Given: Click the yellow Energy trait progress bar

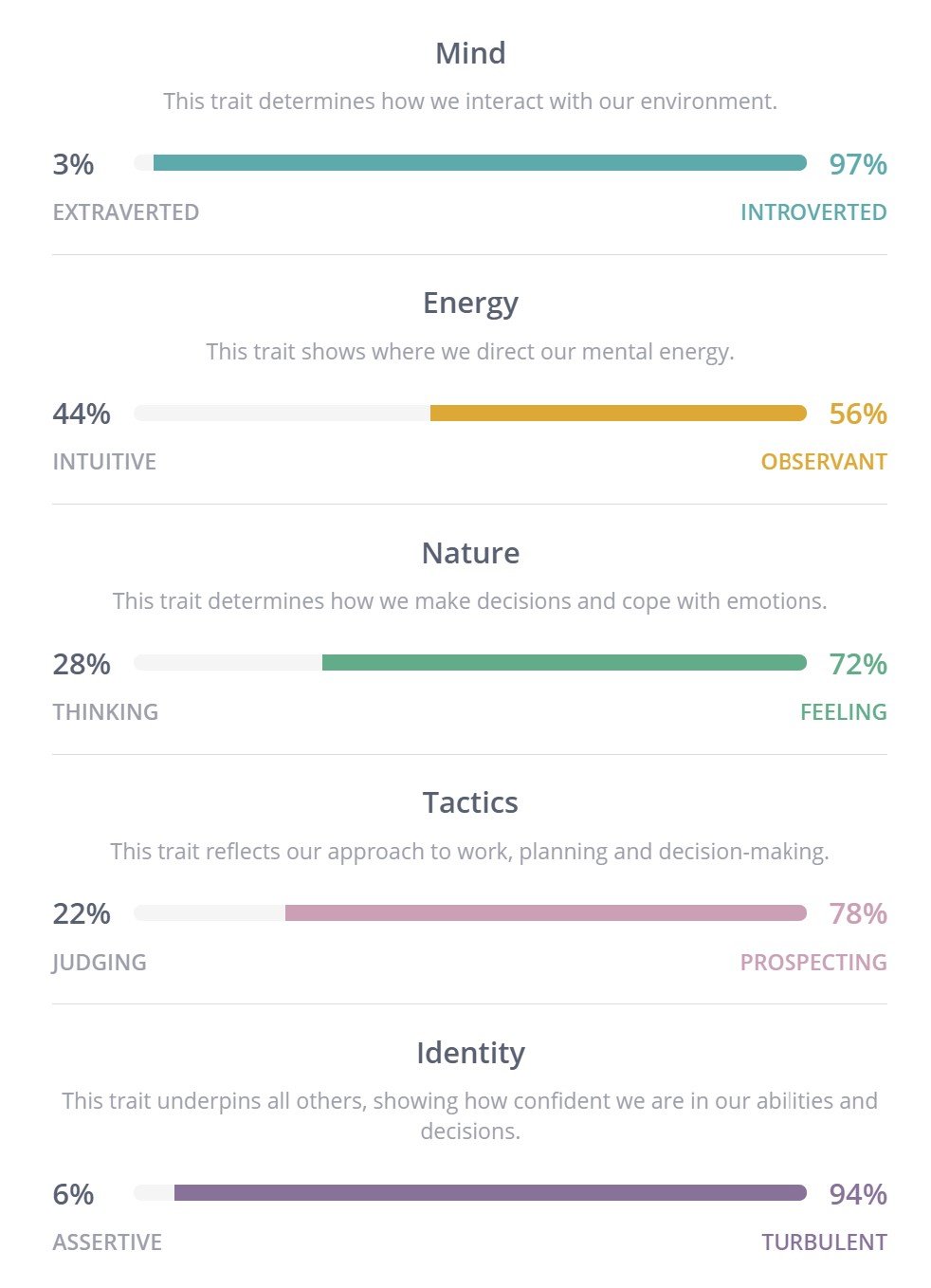Looking at the screenshot, I should (x=470, y=414).
